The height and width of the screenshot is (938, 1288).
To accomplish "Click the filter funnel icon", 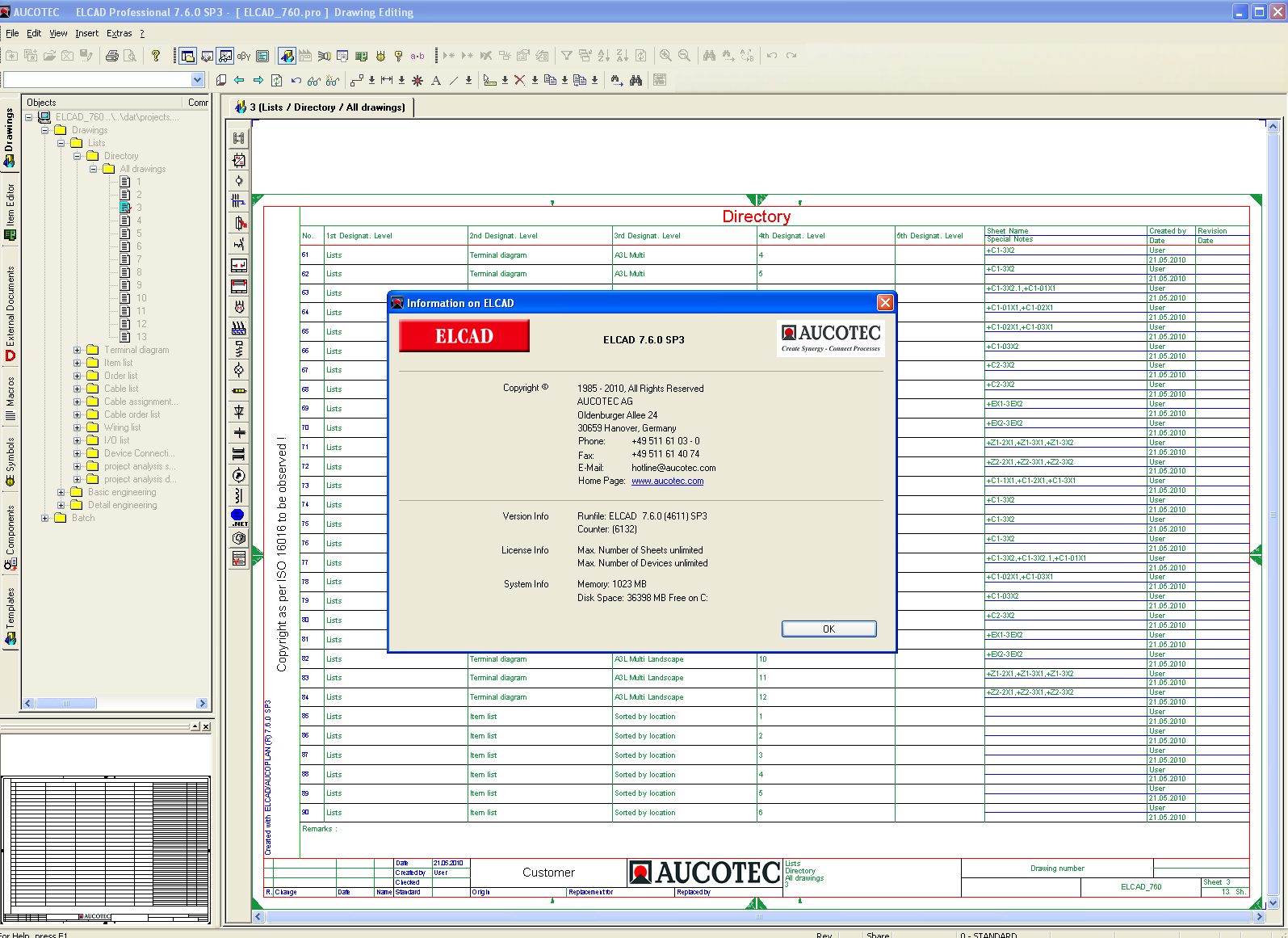I will tap(567, 56).
